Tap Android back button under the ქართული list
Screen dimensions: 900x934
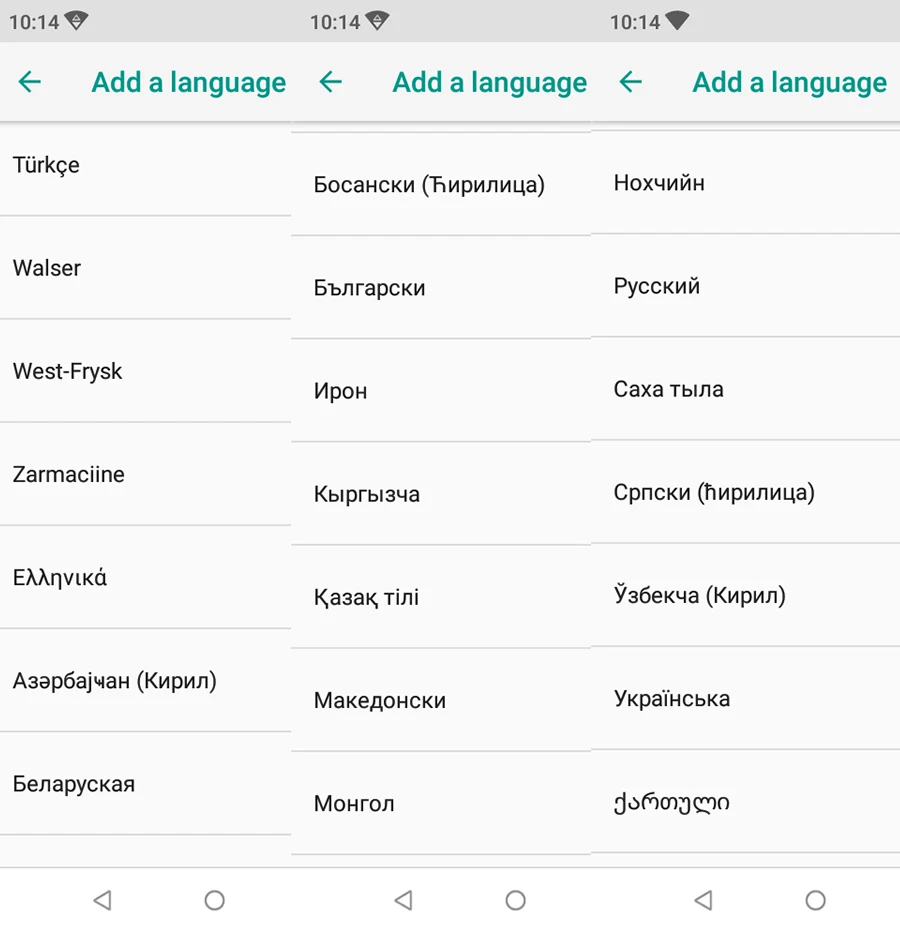click(x=704, y=899)
